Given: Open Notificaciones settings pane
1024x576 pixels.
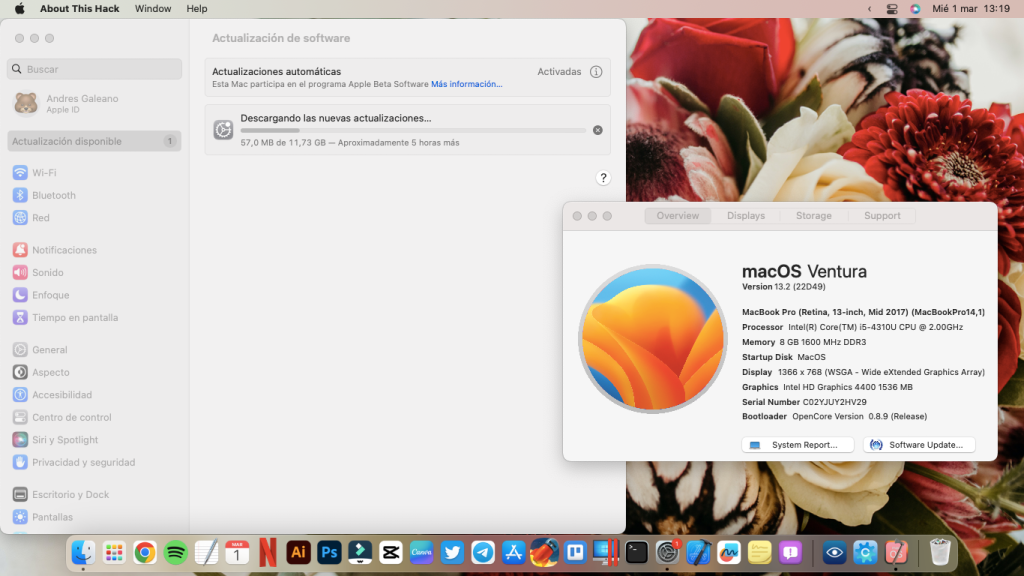Looking at the screenshot, I should 64,250.
